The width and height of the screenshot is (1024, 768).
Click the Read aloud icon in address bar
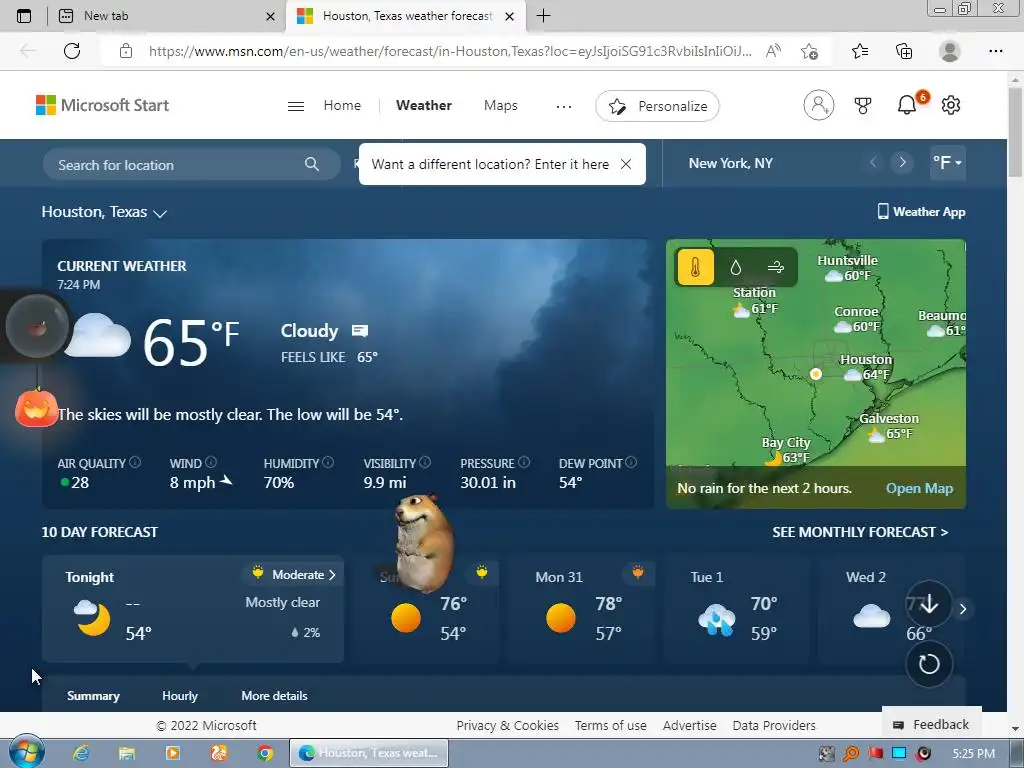[773, 51]
